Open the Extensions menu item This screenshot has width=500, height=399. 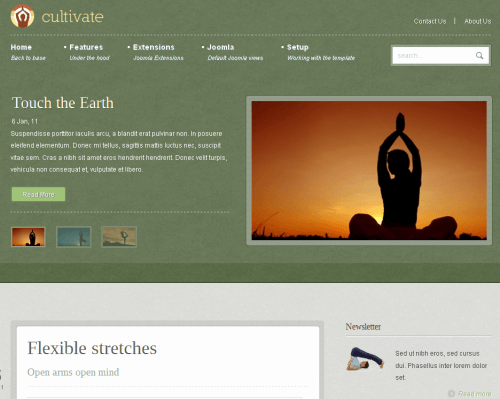pos(154,47)
